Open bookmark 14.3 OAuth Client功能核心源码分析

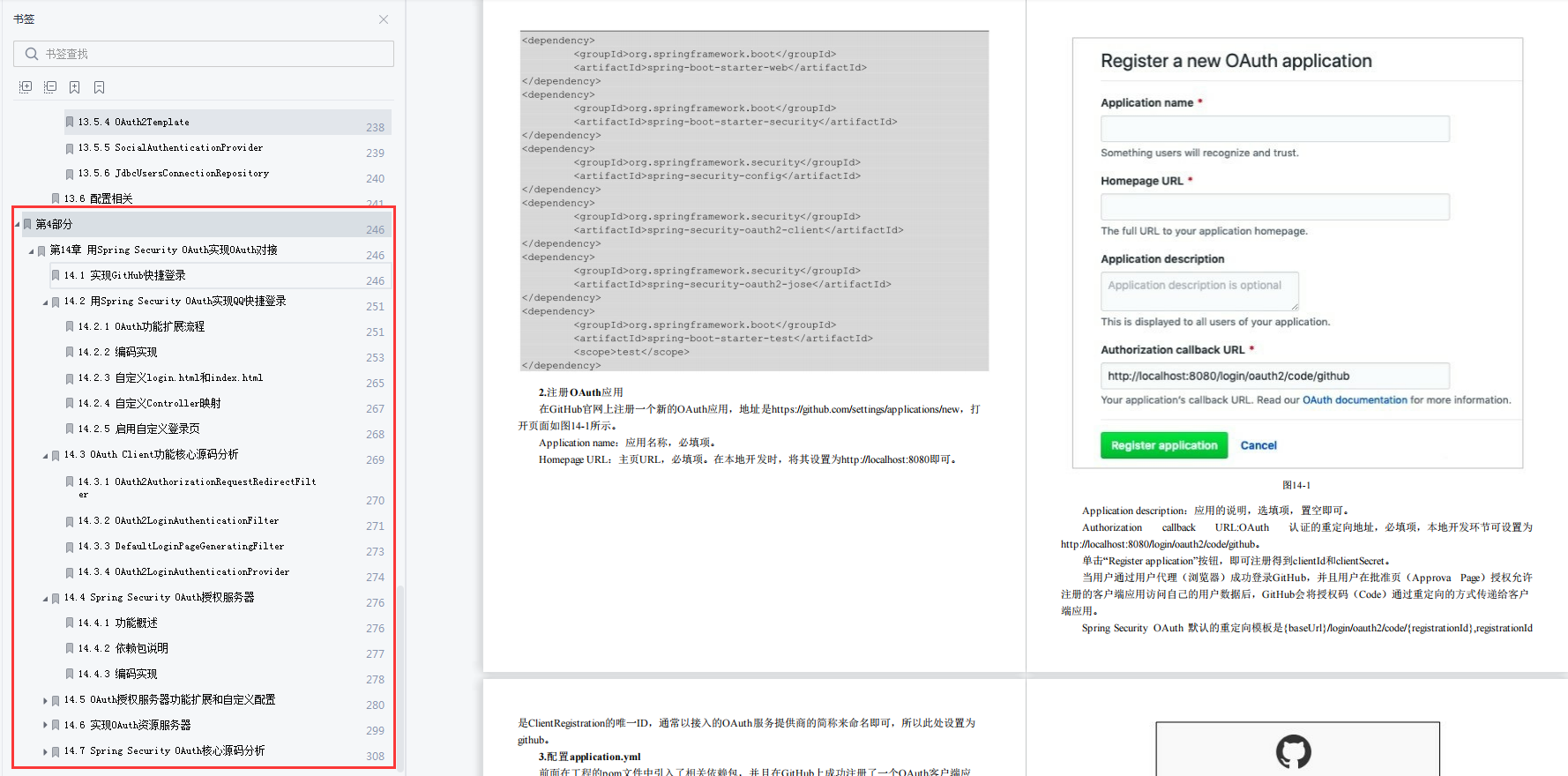pos(151,454)
